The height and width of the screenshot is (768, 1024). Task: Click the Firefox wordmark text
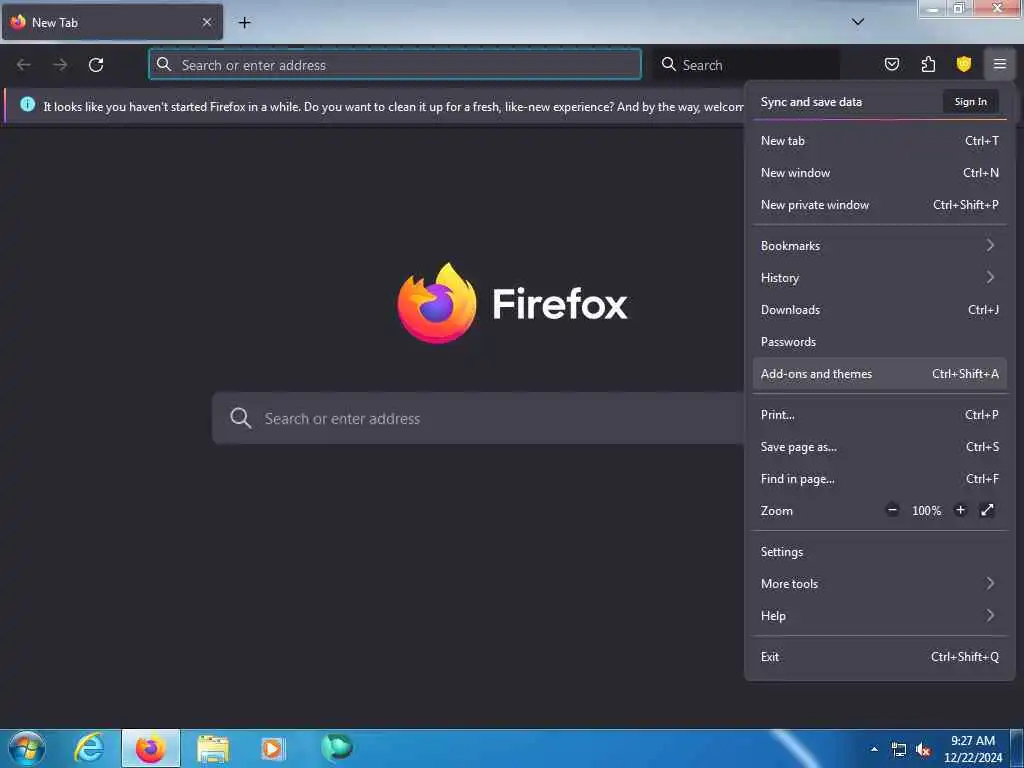click(560, 304)
